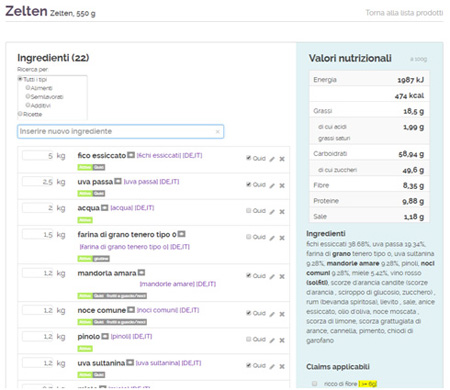Edit the mandorla amara ingredient
The height and width of the screenshot is (390, 450).
point(272,277)
